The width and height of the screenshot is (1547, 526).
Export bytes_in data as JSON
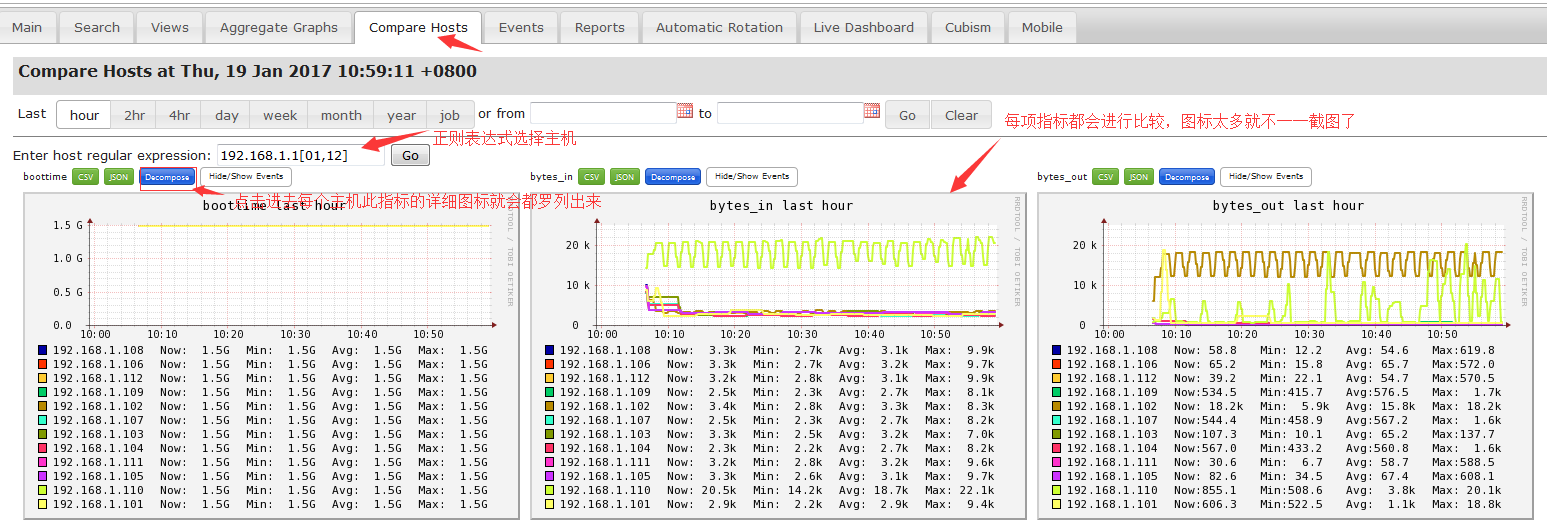pos(624,177)
